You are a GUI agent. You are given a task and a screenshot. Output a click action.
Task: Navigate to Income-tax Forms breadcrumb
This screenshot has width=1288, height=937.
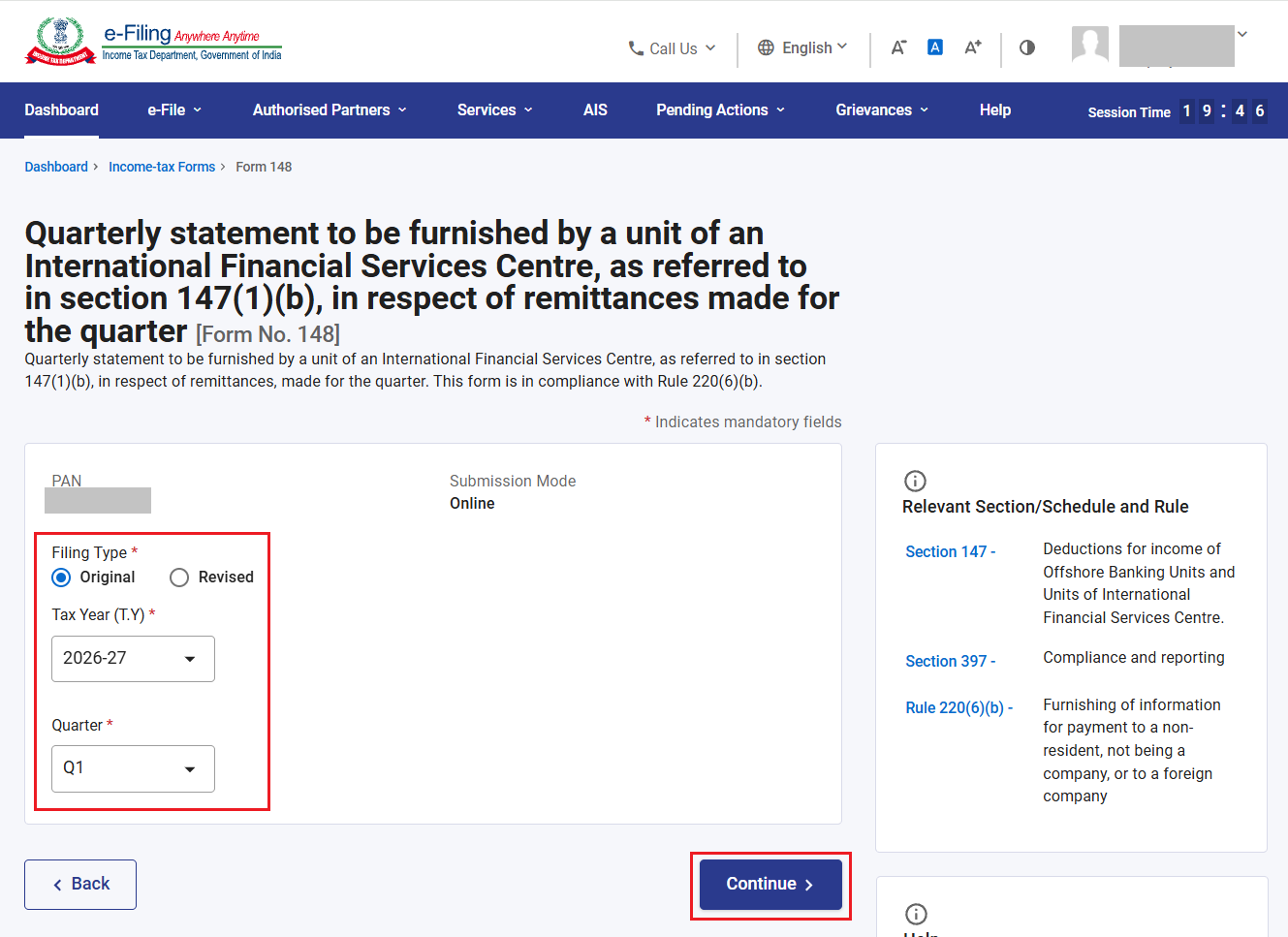(162, 167)
